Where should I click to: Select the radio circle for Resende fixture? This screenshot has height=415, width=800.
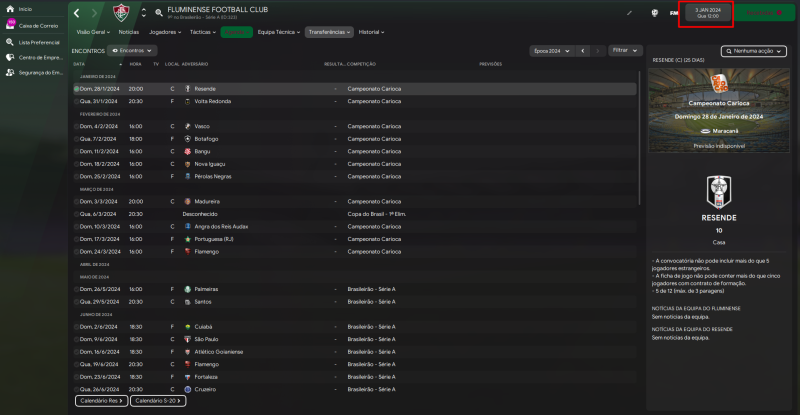pos(76,89)
